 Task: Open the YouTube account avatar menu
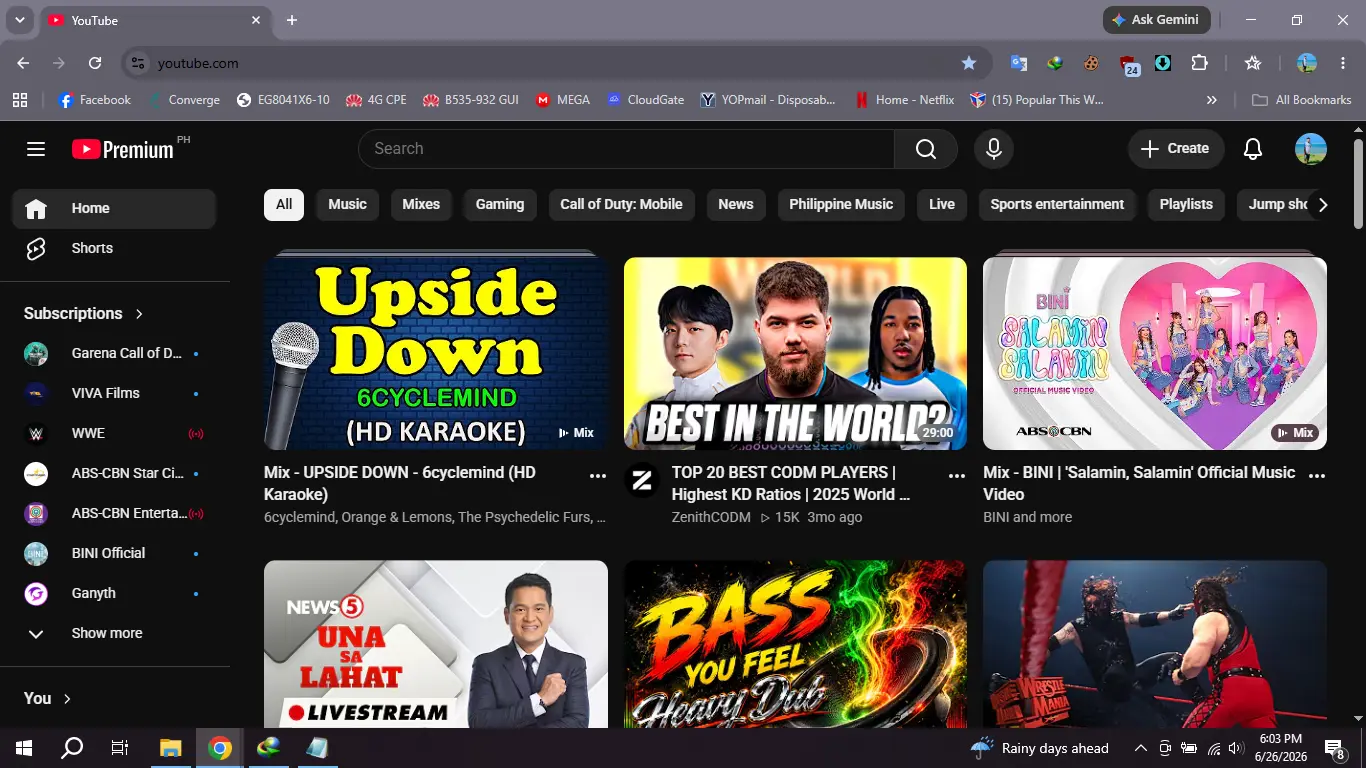tap(1311, 149)
